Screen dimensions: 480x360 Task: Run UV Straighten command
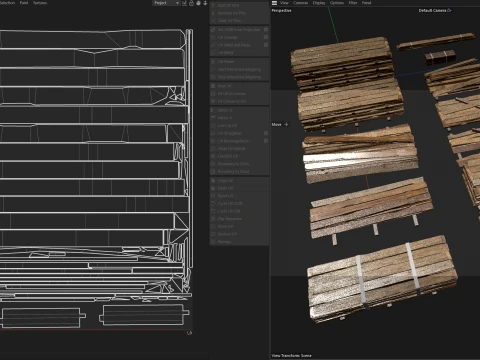[237, 133]
